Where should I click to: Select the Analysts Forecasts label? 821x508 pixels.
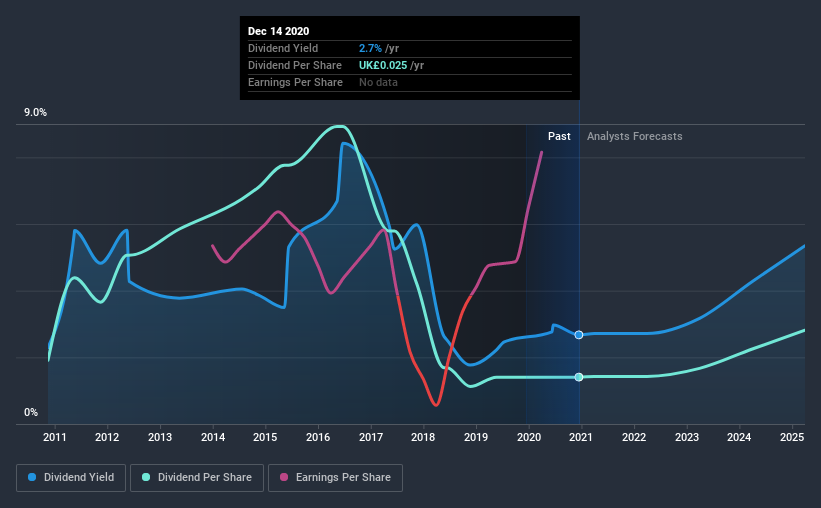pos(635,136)
